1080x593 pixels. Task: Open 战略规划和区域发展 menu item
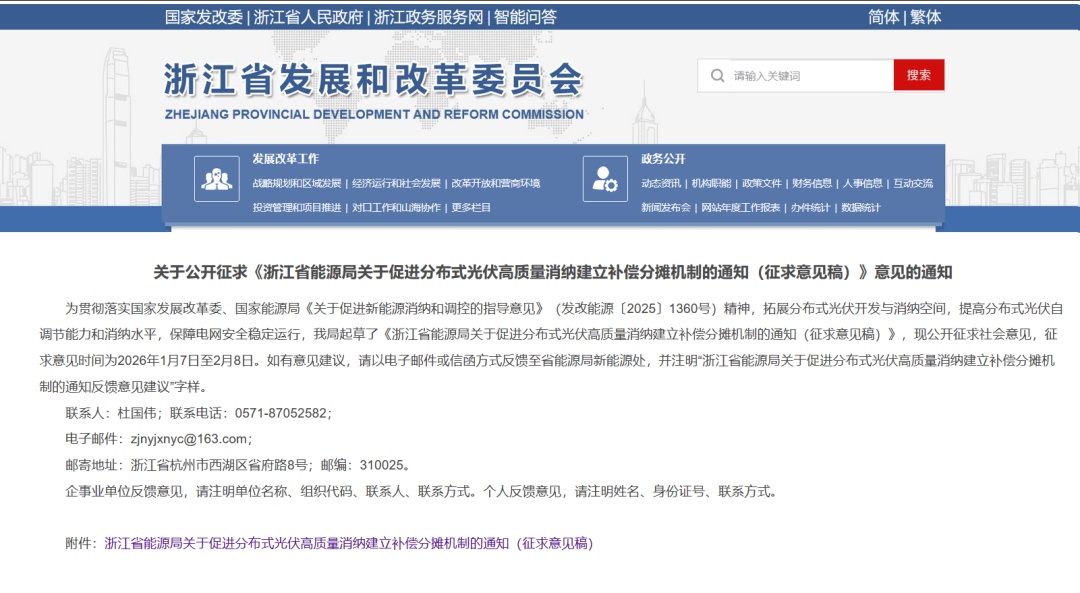[297, 184]
